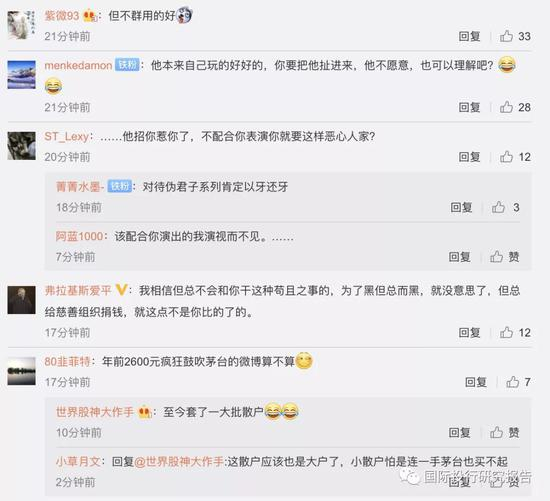This screenshot has width=550, height=501.
Task: Like the comment by 紫微93
Action: (506, 36)
